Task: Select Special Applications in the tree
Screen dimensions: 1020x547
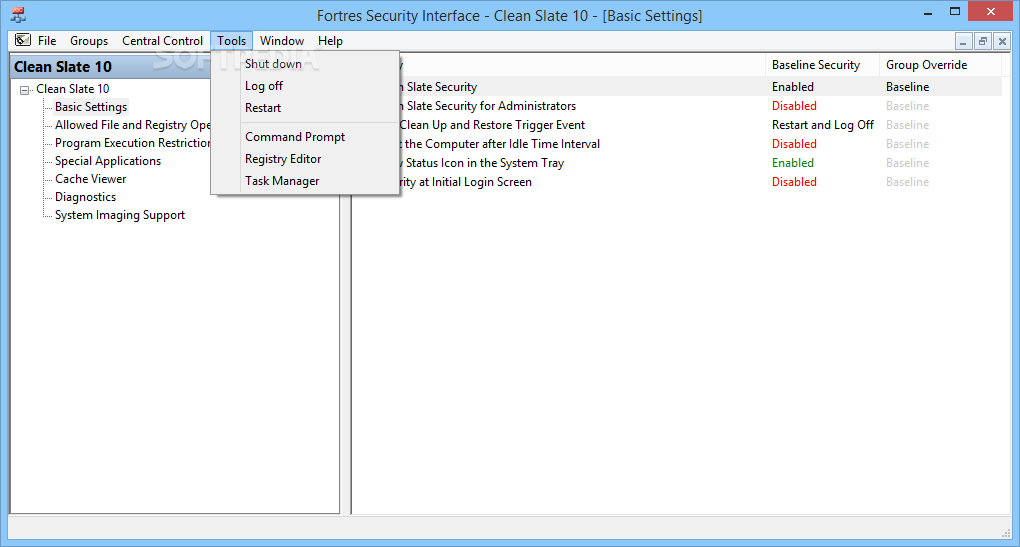Action: tap(108, 161)
